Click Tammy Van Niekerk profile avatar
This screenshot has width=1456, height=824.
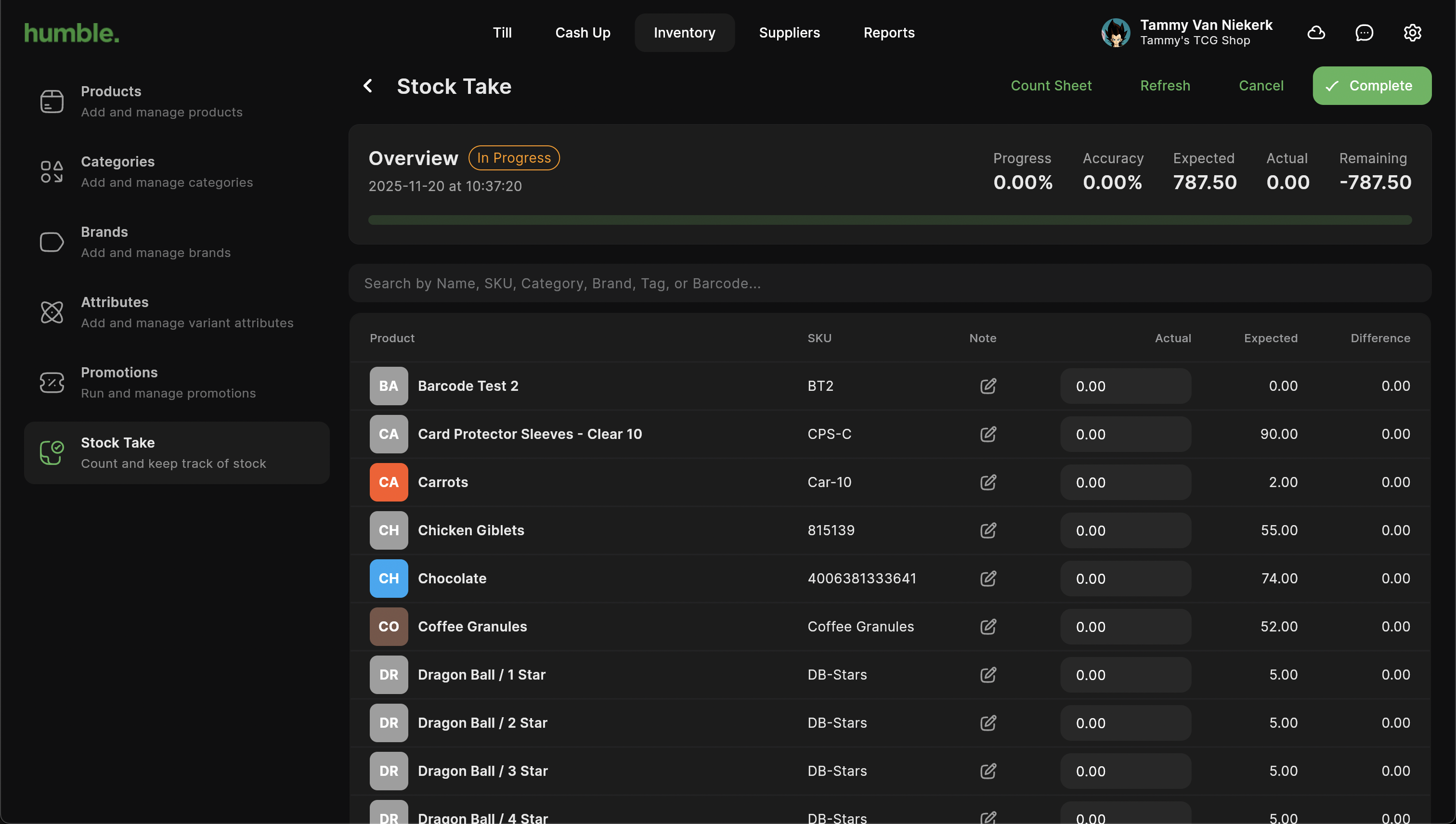[1115, 33]
